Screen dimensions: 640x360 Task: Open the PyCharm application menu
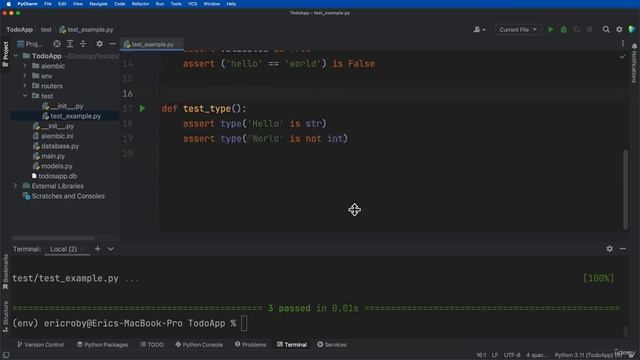[28, 4]
